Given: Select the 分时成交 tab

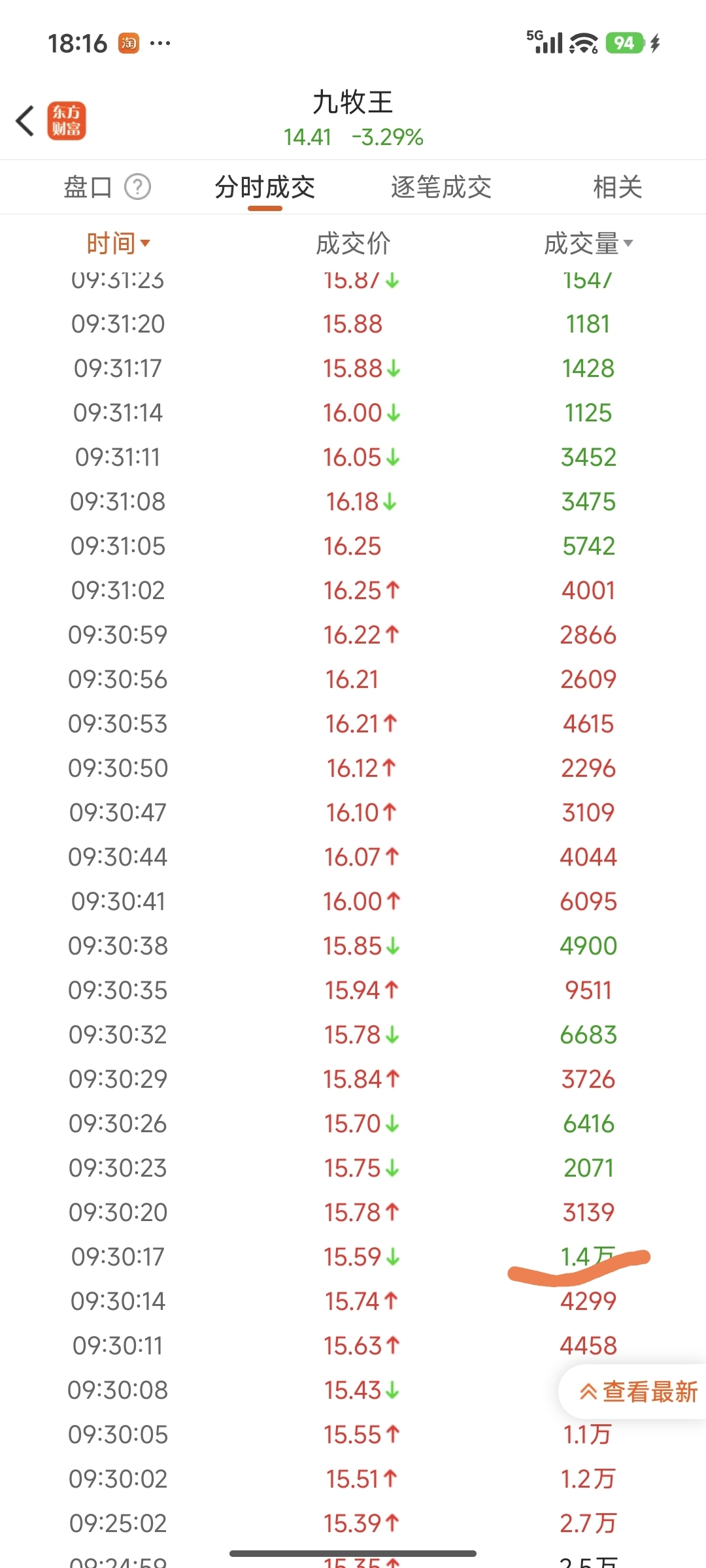Looking at the screenshot, I should [265, 187].
